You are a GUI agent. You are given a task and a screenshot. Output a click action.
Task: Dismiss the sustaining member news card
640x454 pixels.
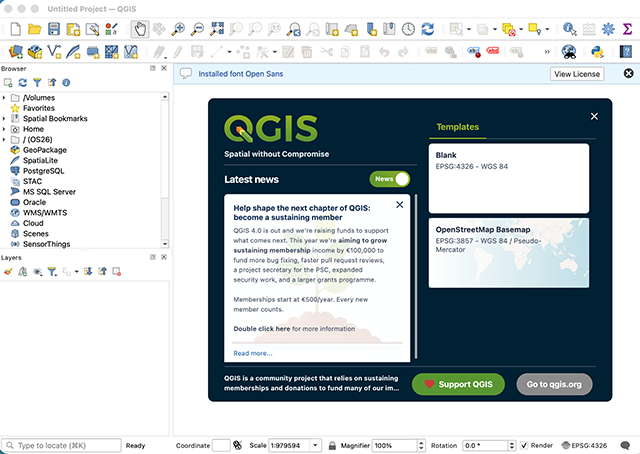(400, 205)
